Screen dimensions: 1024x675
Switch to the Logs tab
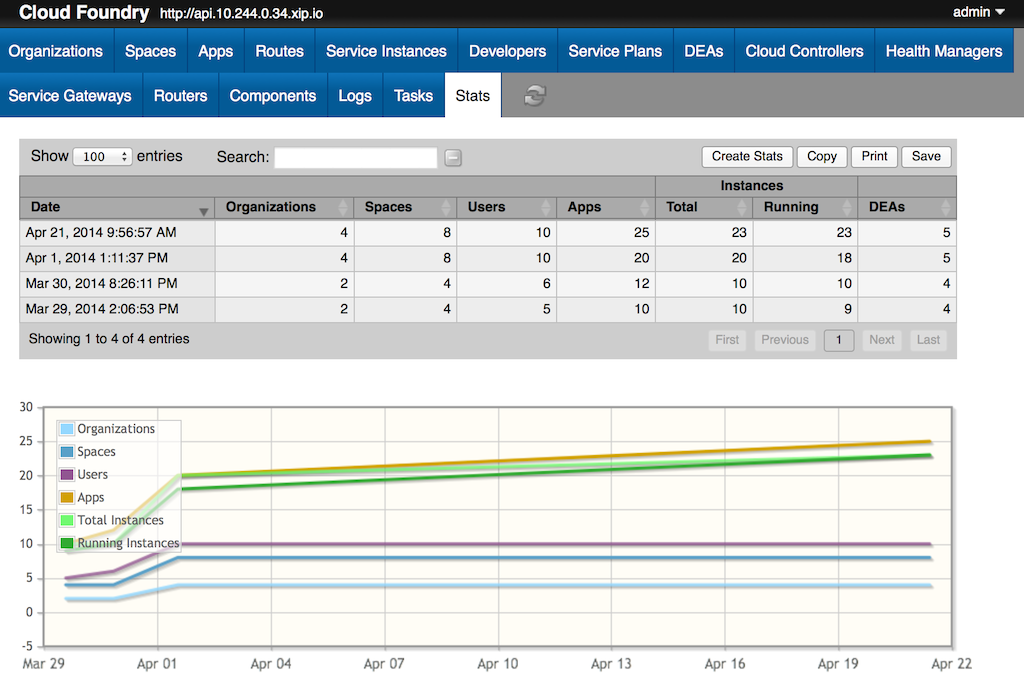355,95
